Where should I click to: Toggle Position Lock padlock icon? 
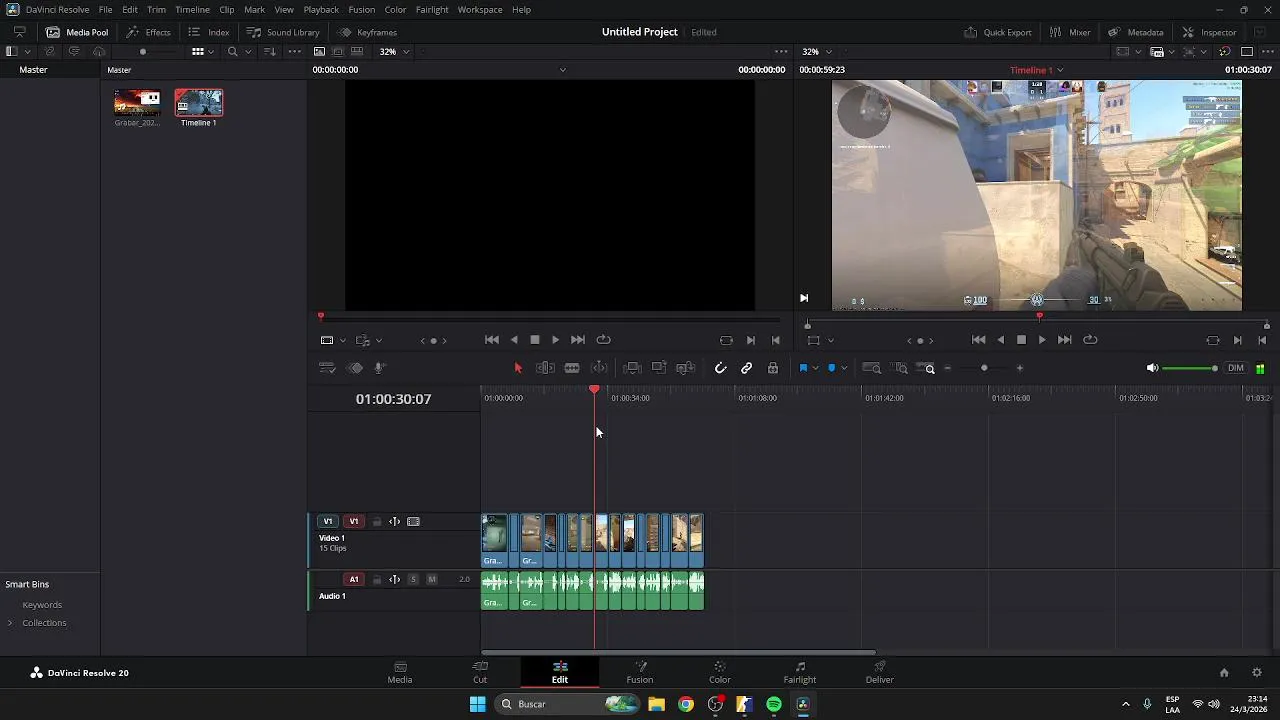point(773,368)
